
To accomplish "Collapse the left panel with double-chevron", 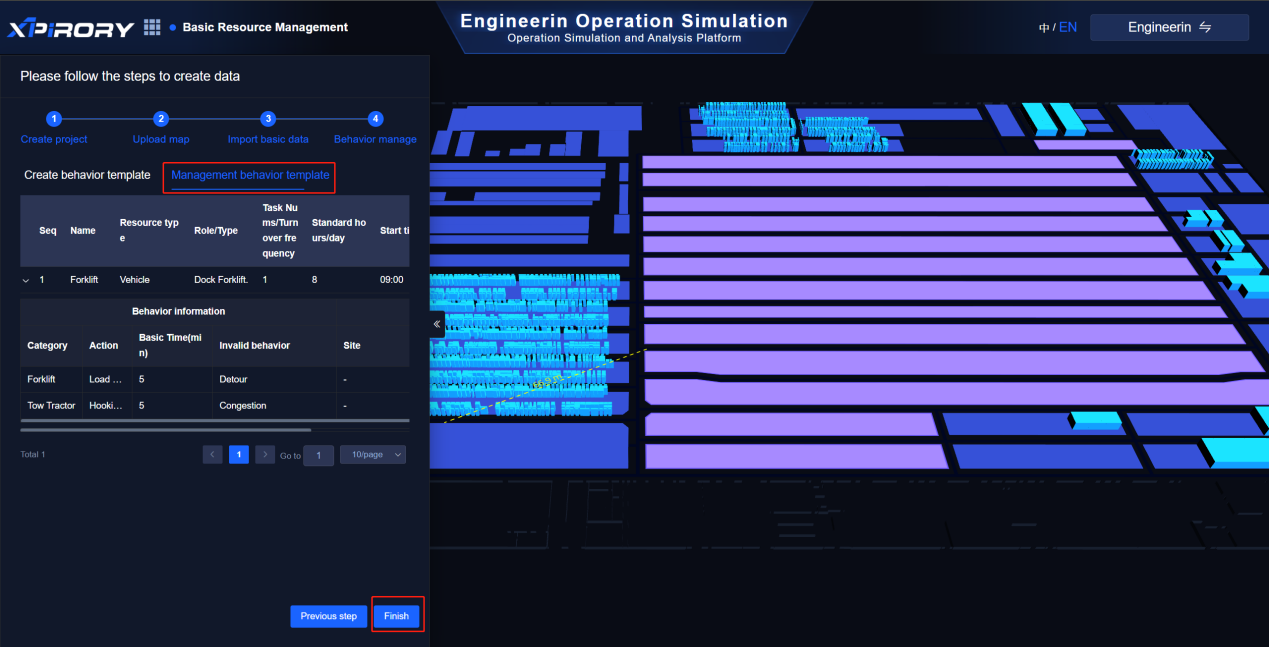I will coord(436,324).
